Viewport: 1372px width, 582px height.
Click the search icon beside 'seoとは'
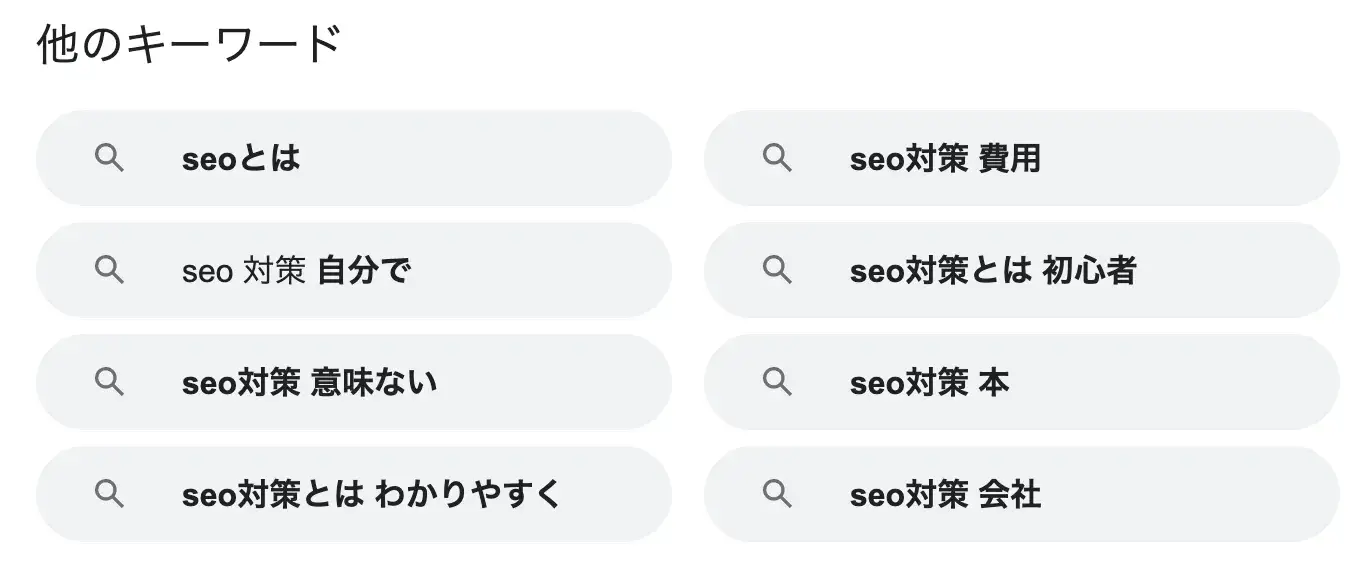coord(109,158)
